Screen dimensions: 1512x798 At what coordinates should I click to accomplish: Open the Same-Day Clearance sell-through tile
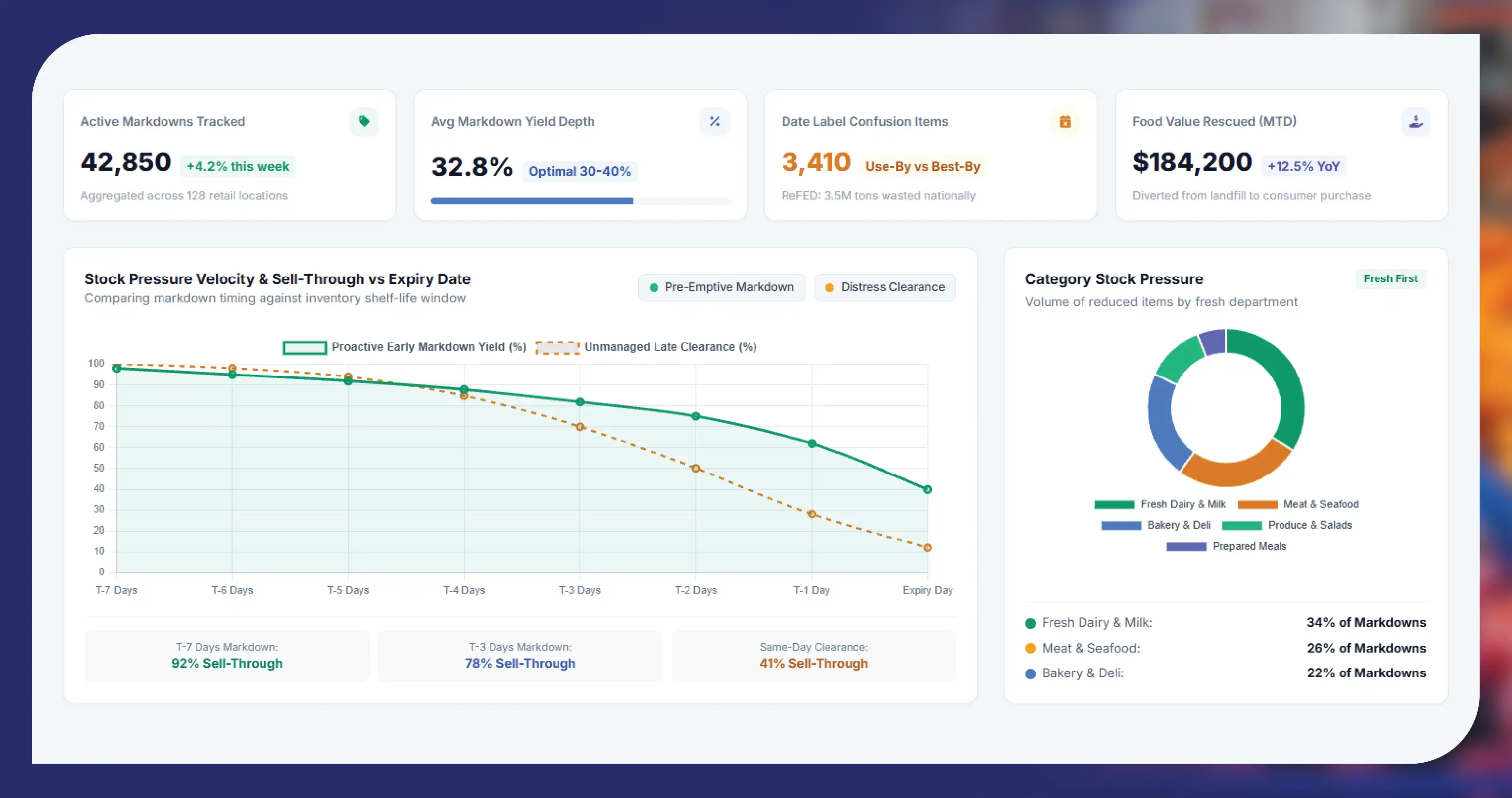pyautogui.click(x=813, y=656)
